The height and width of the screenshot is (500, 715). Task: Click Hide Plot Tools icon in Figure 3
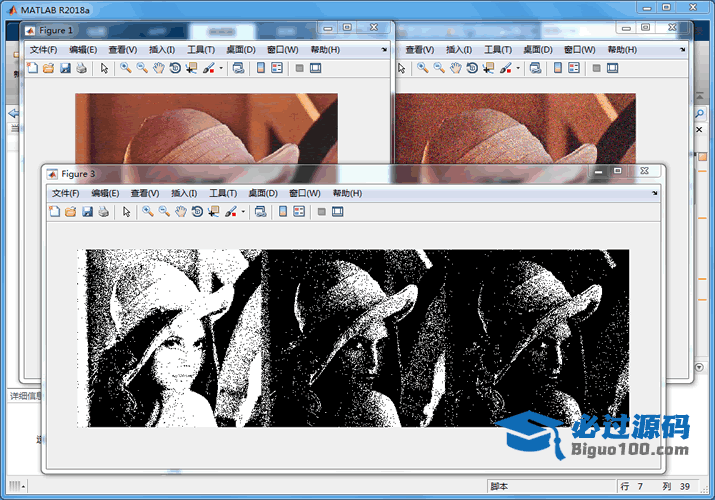[321, 211]
